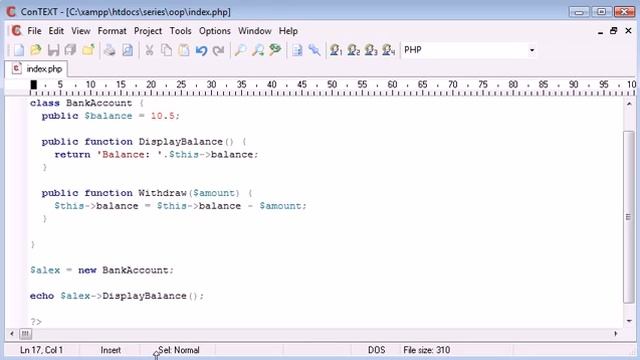Click the ConTEXT icon in menu bar
The image size is (640, 360).
coord(16,31)
